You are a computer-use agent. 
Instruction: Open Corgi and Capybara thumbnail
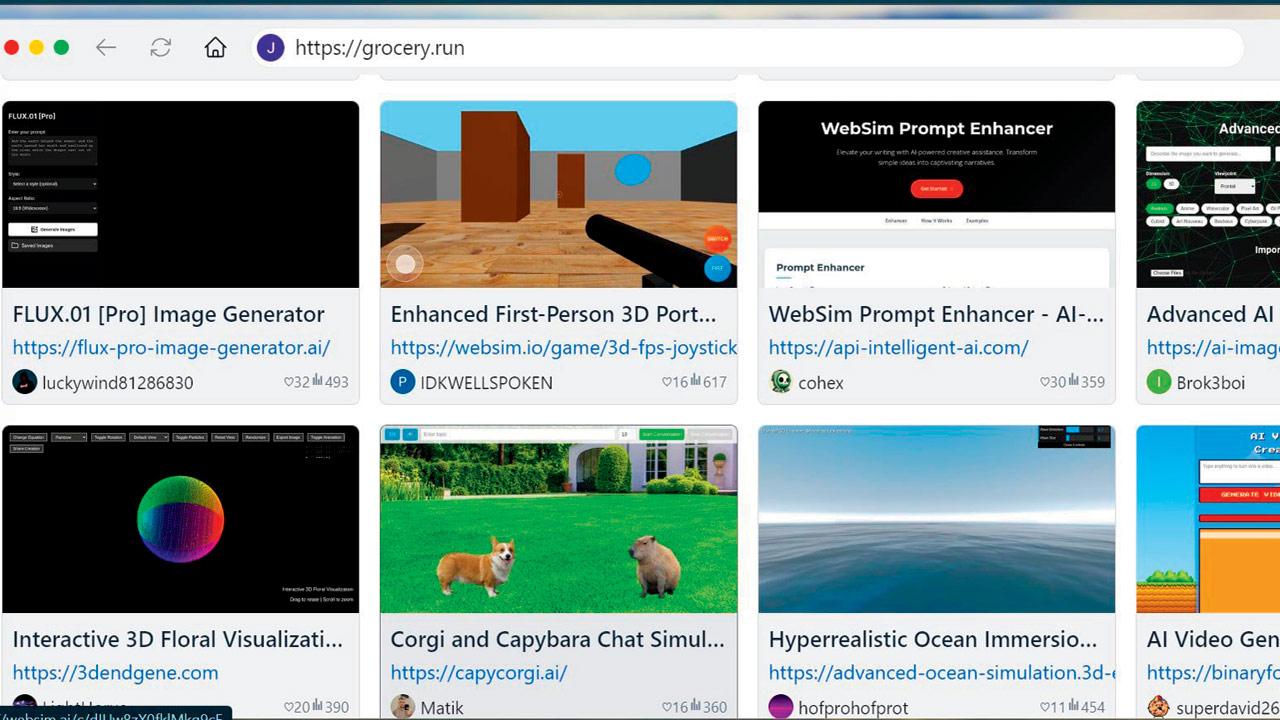pos(558,519)
